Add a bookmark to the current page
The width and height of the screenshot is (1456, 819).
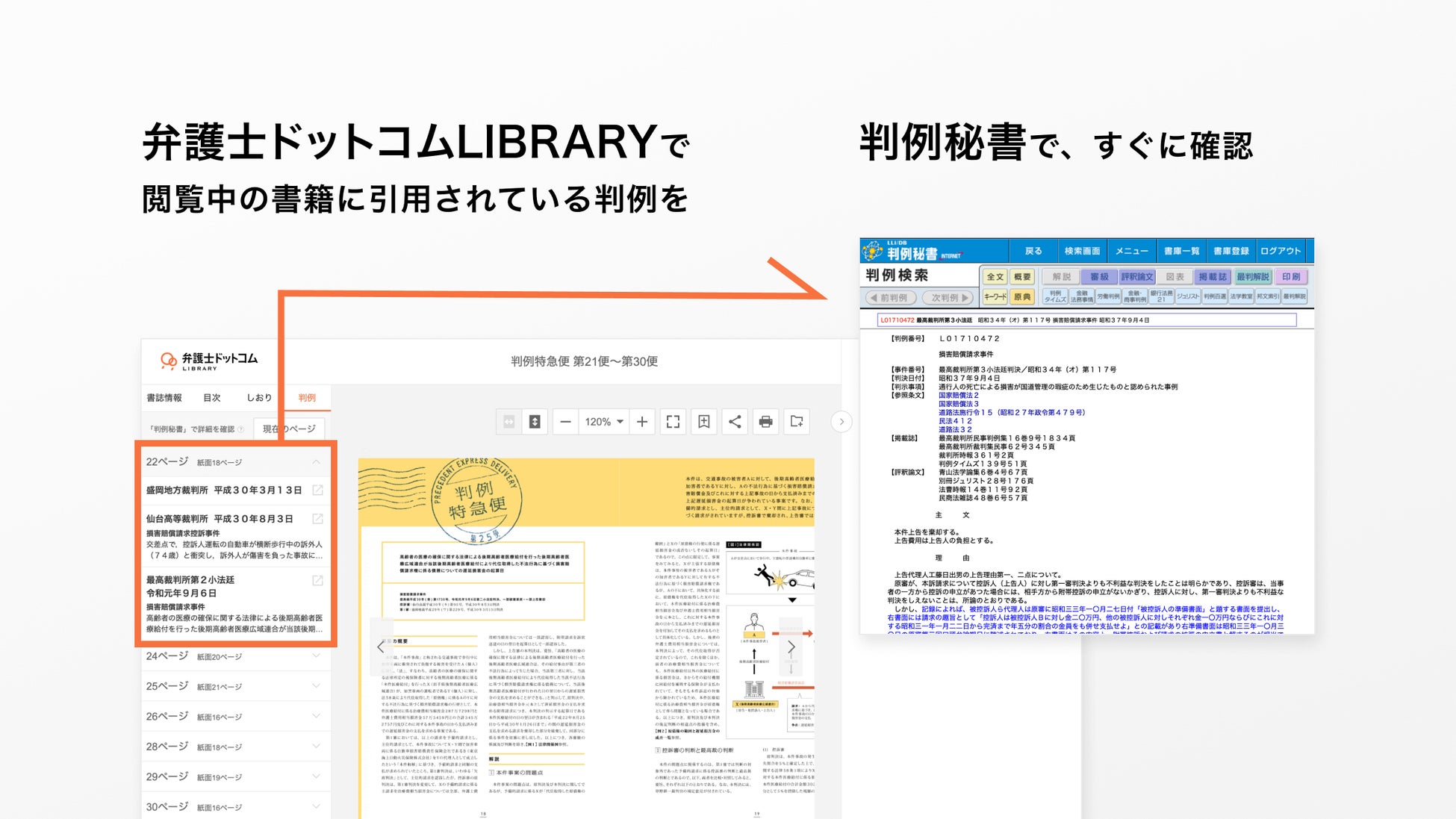click(x=703, y=422)
